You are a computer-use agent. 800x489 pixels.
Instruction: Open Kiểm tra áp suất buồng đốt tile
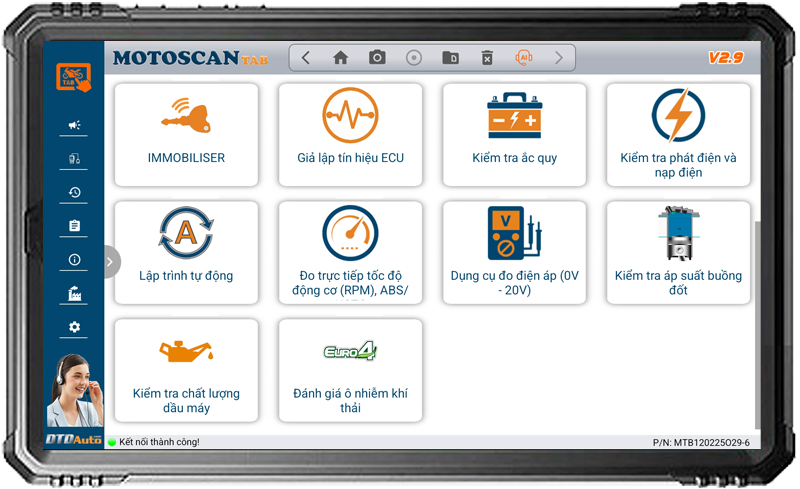(678, 253)
